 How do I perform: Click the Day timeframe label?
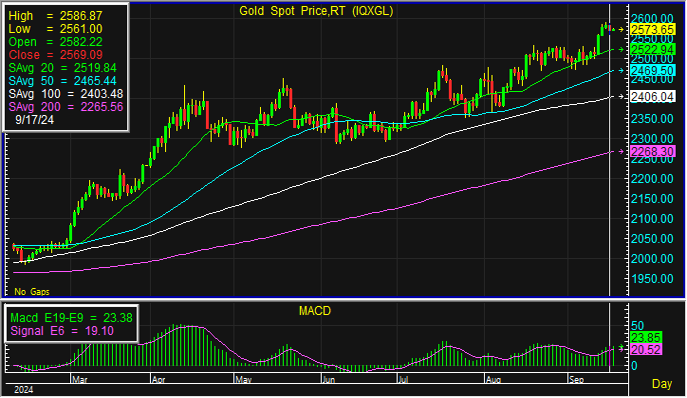coord(662,384)
